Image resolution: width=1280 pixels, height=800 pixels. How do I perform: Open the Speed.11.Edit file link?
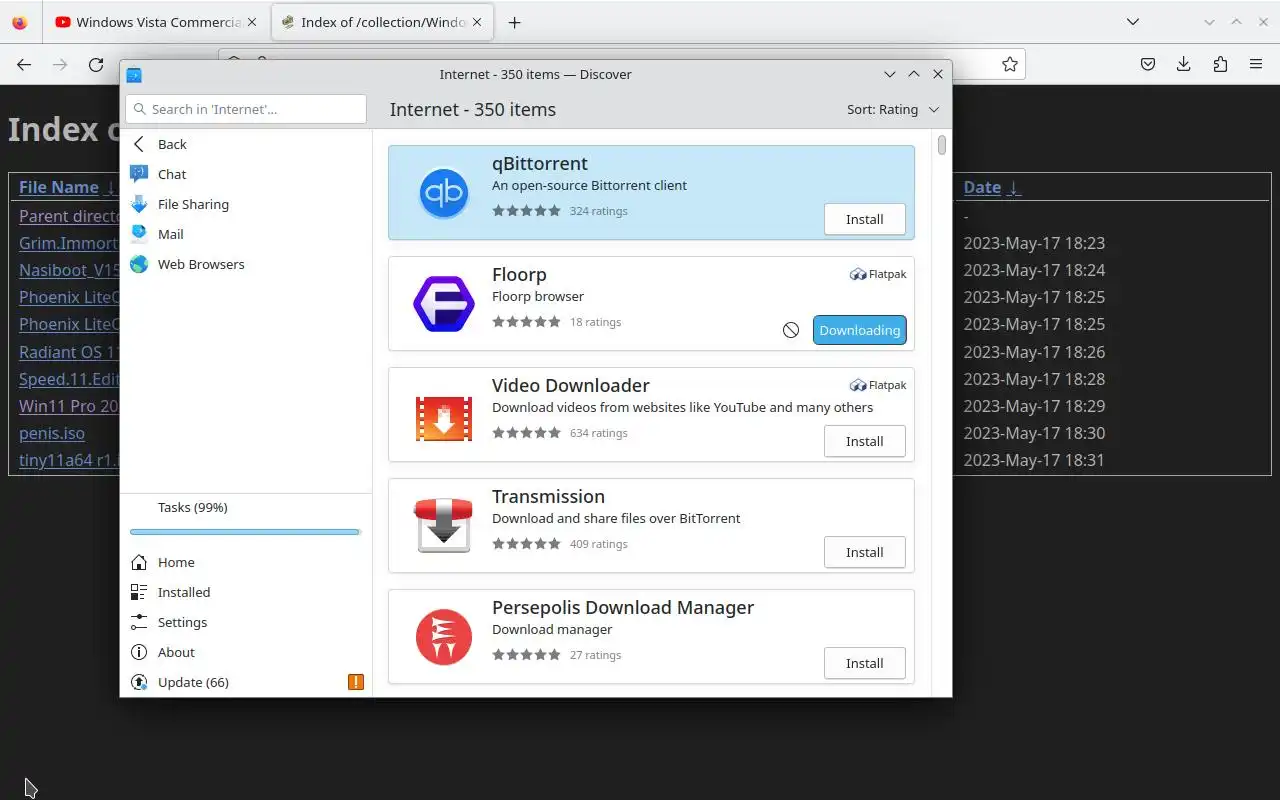69,379
